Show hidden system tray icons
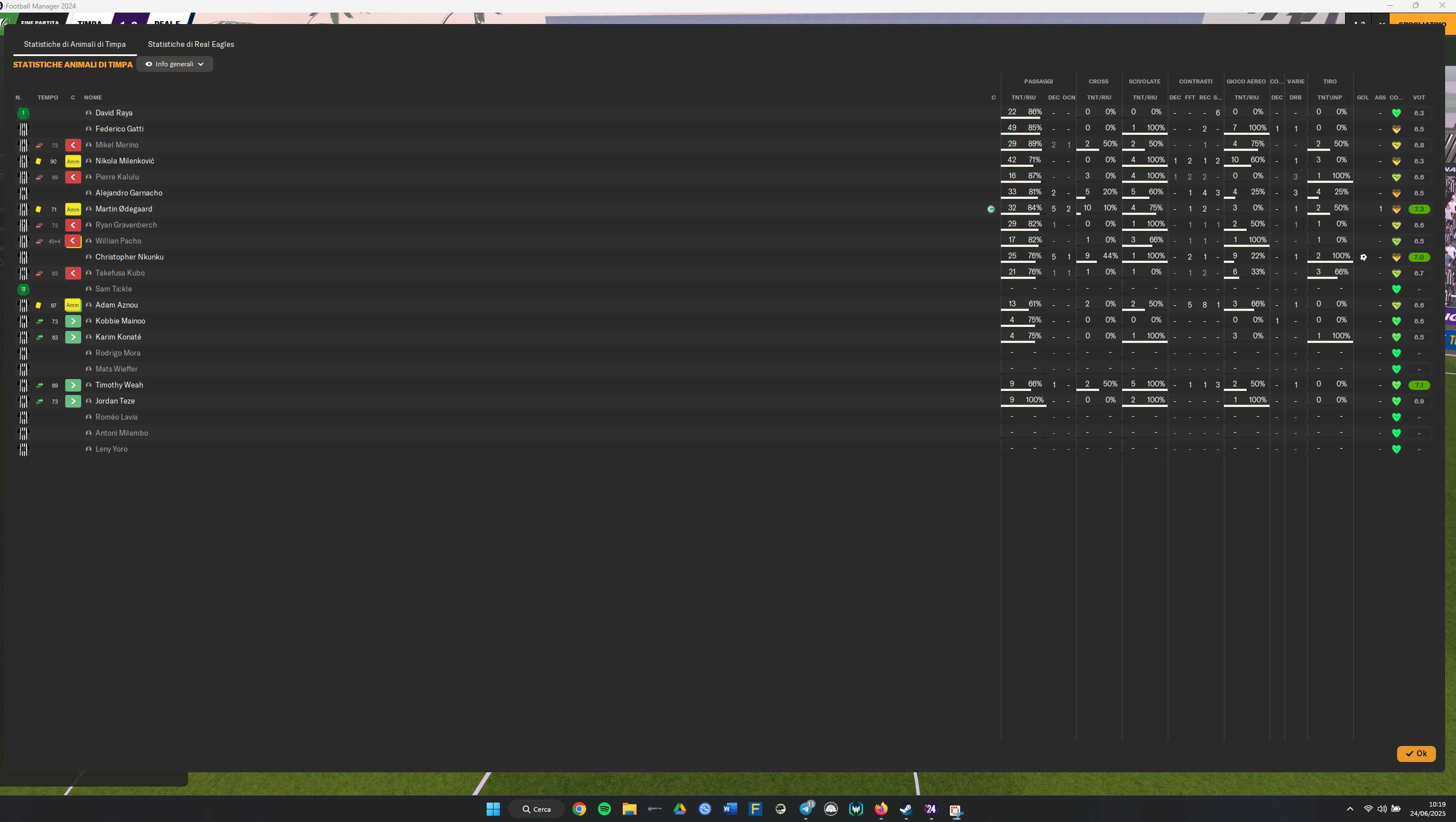 [x=1350, y=809]
